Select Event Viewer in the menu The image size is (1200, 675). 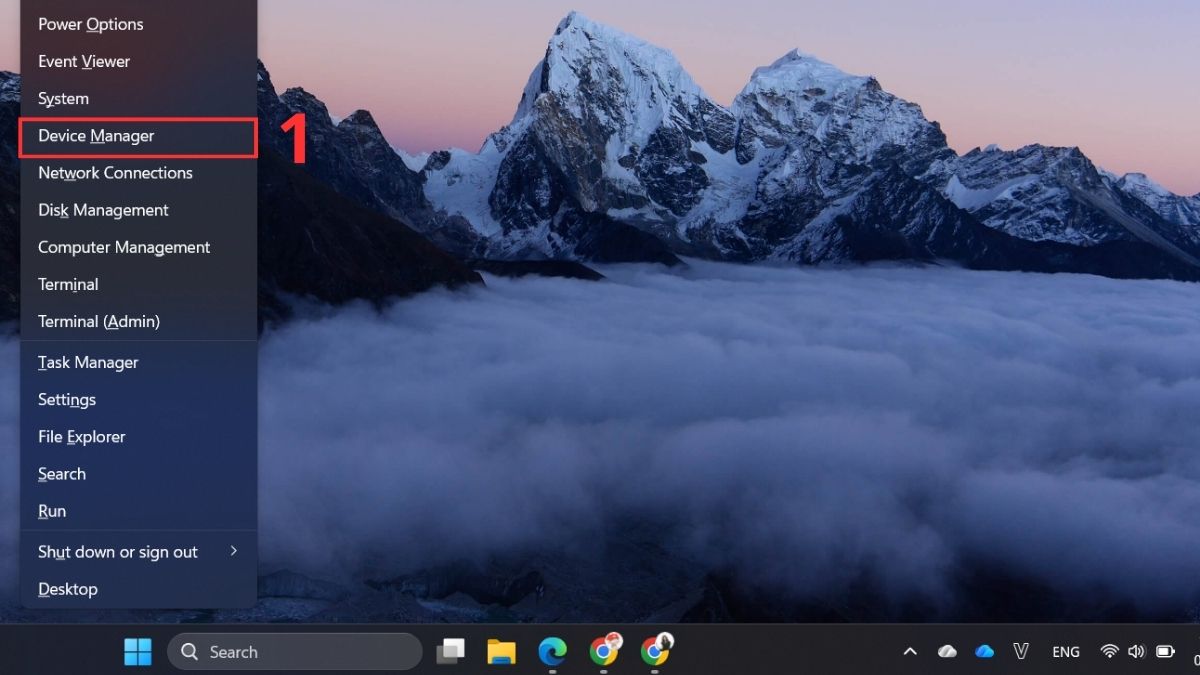coord(83,61)
